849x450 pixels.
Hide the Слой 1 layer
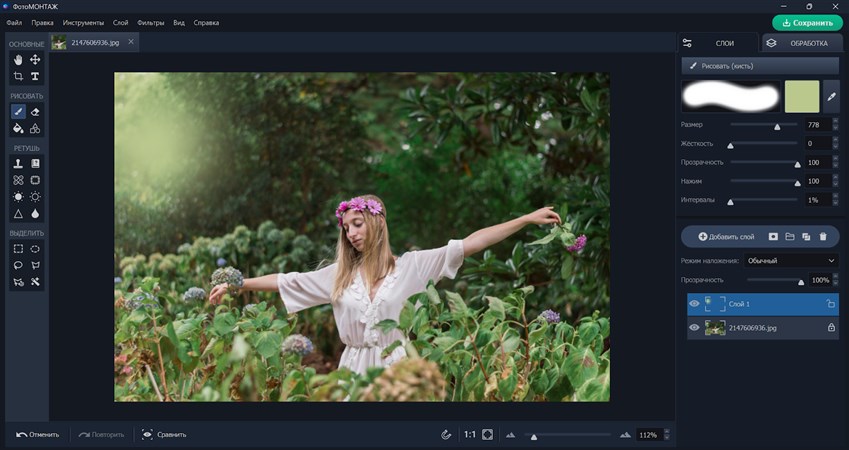coord(694,303)
